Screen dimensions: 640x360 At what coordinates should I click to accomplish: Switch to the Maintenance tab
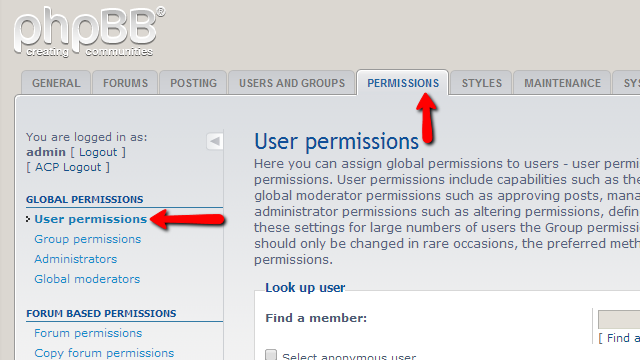(x=562, y=83)
